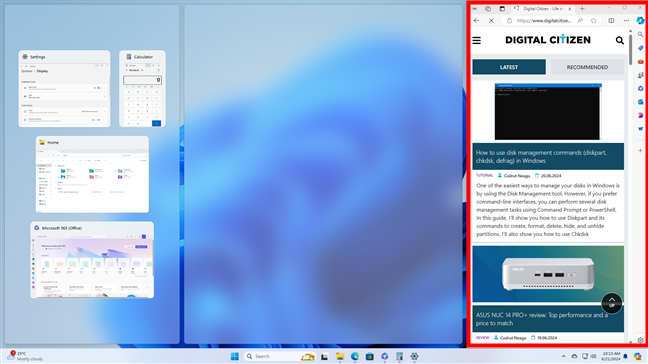Click the Edge page vertical scrollbar

630,50
